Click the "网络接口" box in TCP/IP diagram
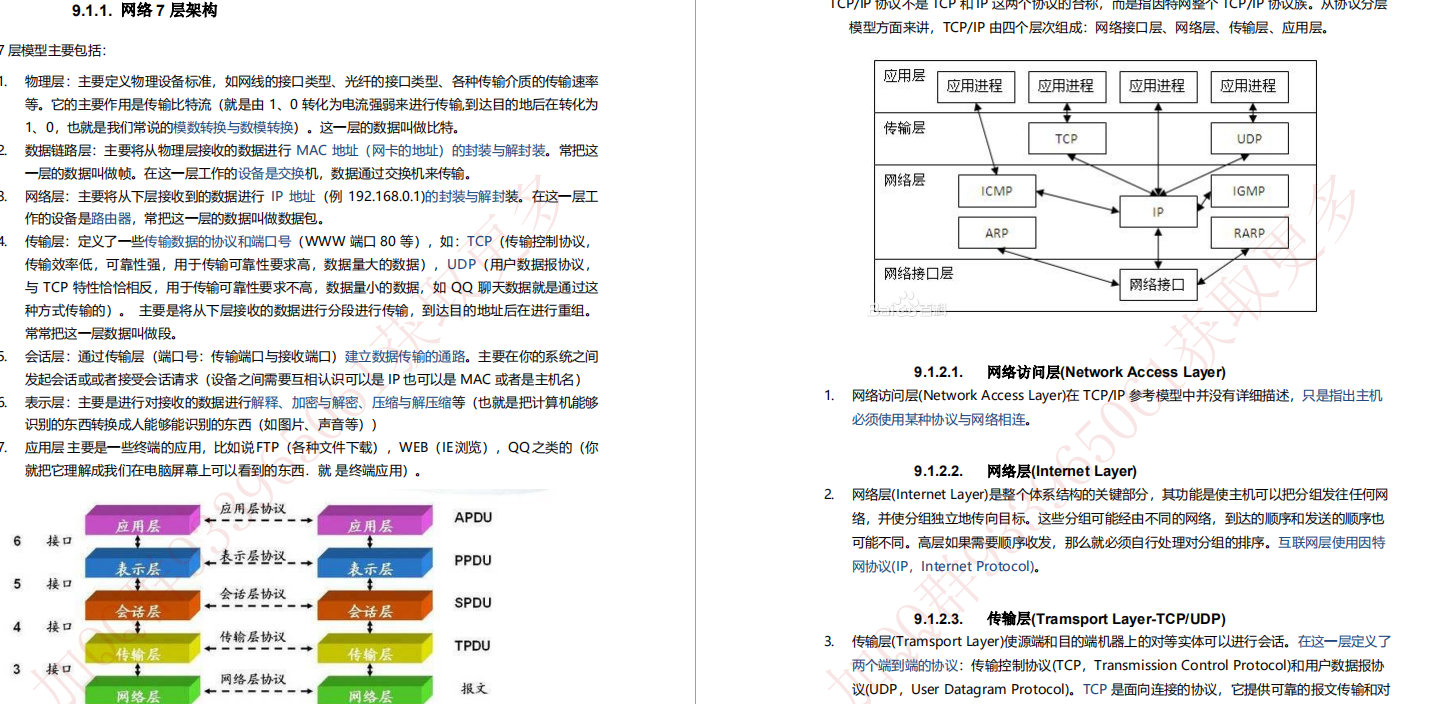This screenshot has height=704, width=1432. point(1157,285)
